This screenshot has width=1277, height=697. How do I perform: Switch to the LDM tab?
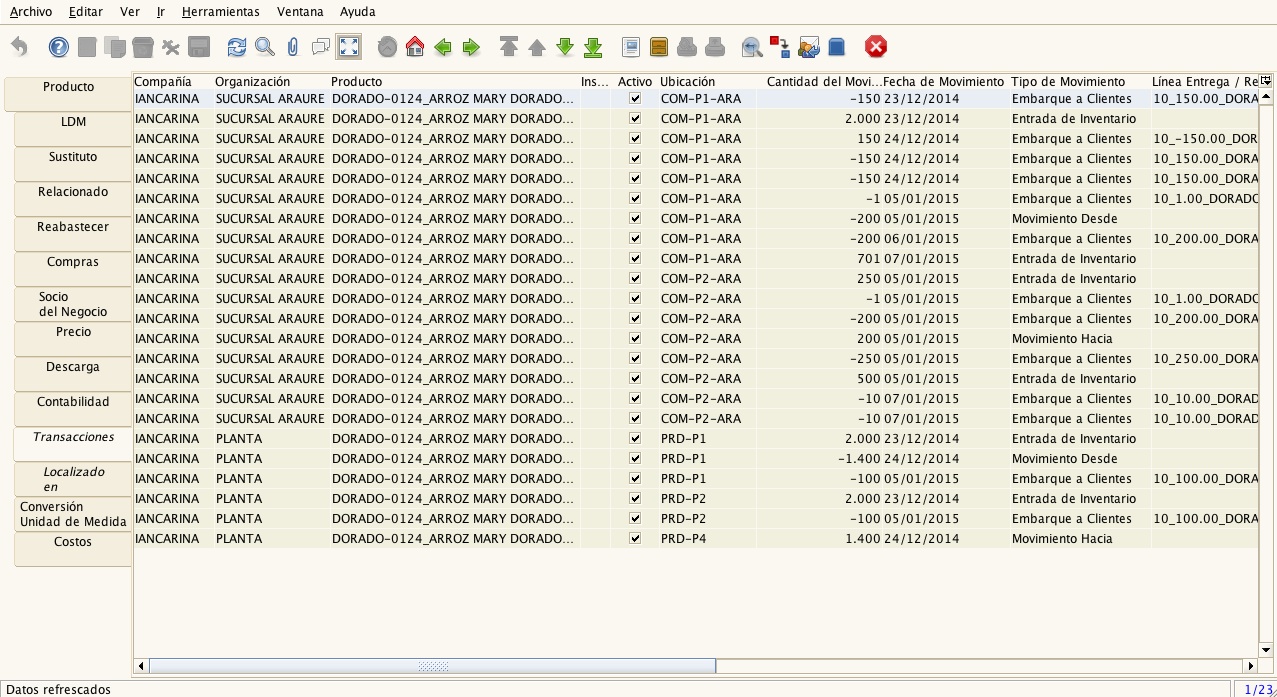(73, 129)
